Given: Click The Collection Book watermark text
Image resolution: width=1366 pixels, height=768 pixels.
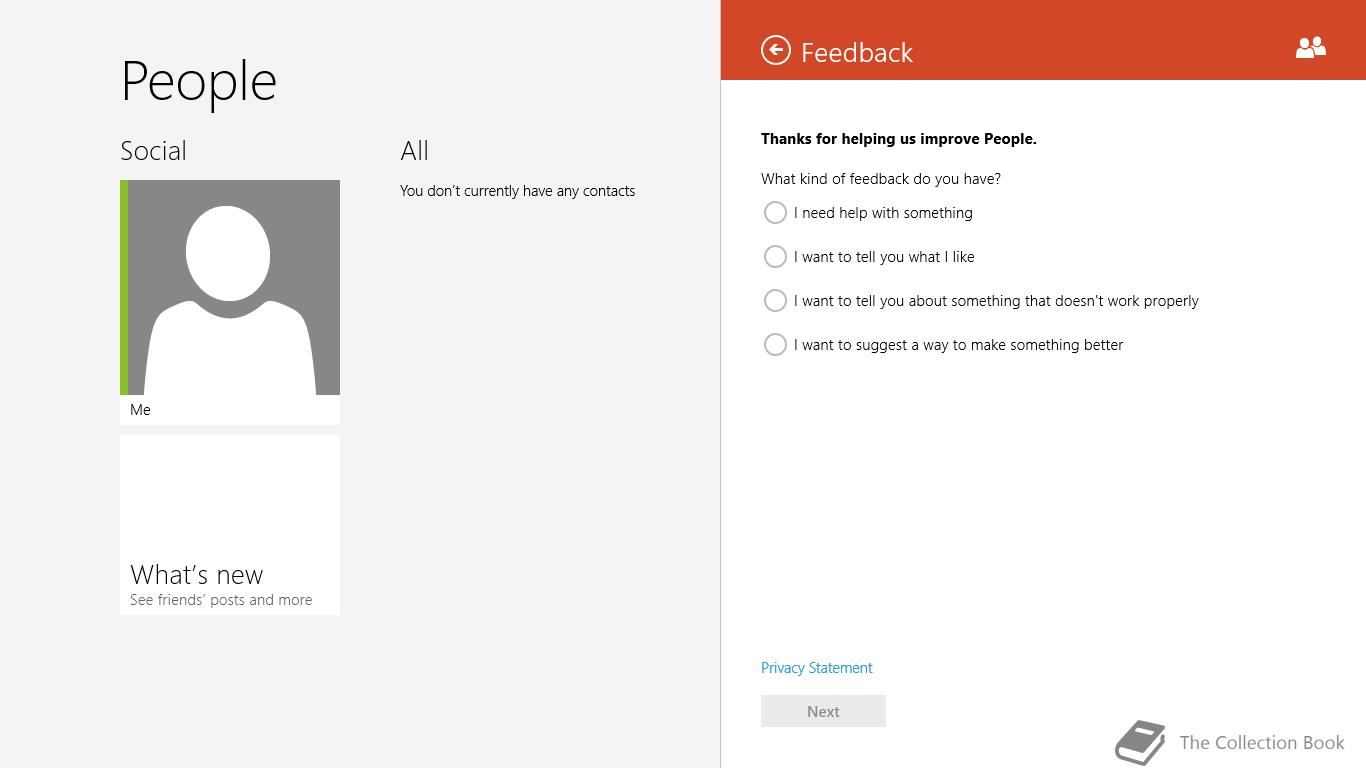Looking at the screenshot, I should click(1262, 742).
